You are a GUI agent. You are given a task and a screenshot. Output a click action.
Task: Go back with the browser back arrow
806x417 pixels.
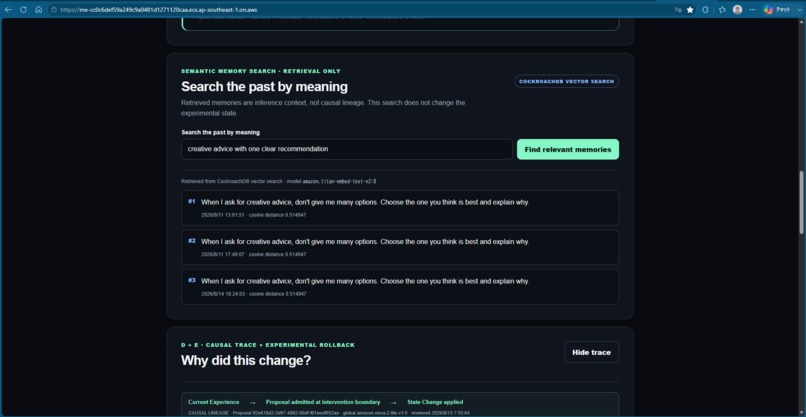(8, 9)
